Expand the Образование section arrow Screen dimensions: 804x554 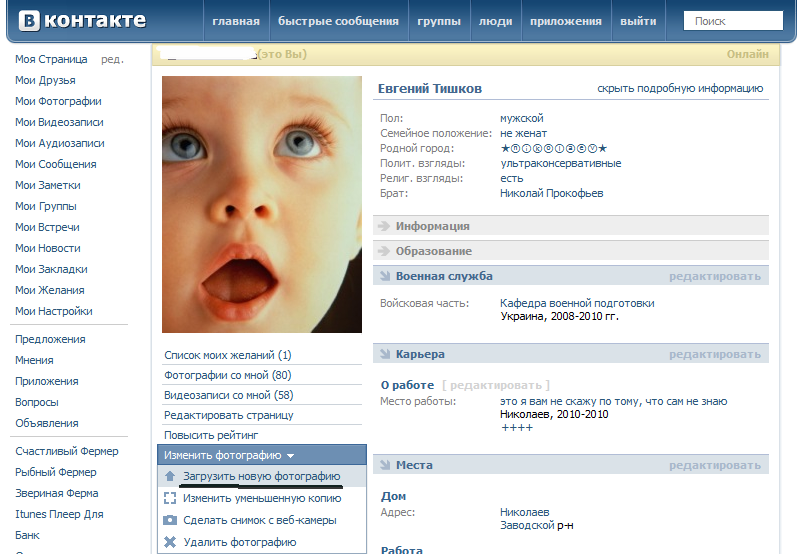click(x=384, y=251)
